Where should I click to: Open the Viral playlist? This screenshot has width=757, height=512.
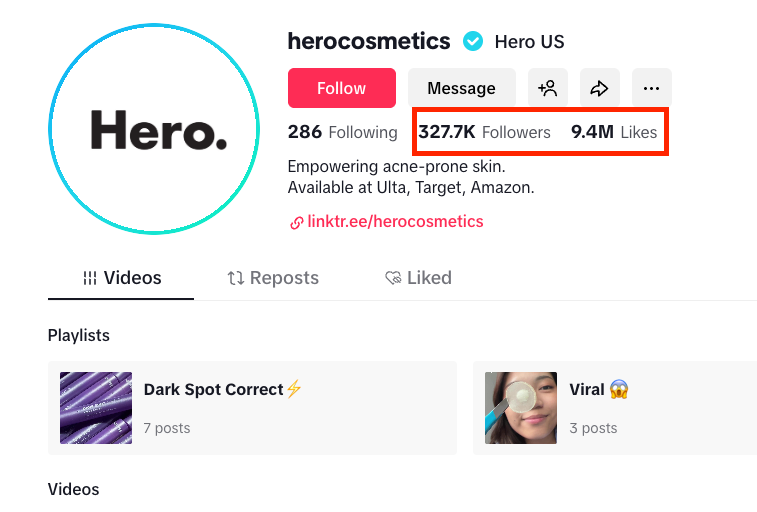pyautogui.click(x=586, y=390)
